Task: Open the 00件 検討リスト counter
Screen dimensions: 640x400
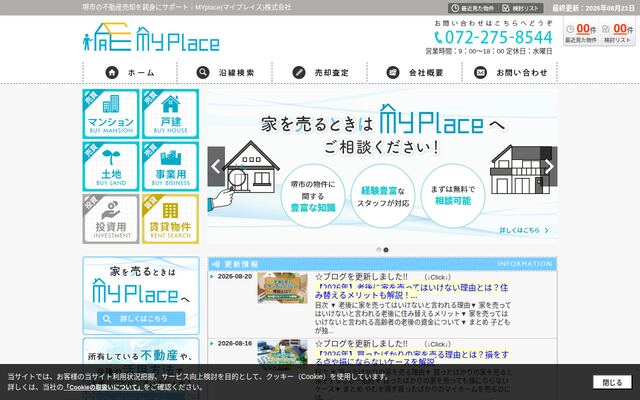Action: tap(617, 33)
